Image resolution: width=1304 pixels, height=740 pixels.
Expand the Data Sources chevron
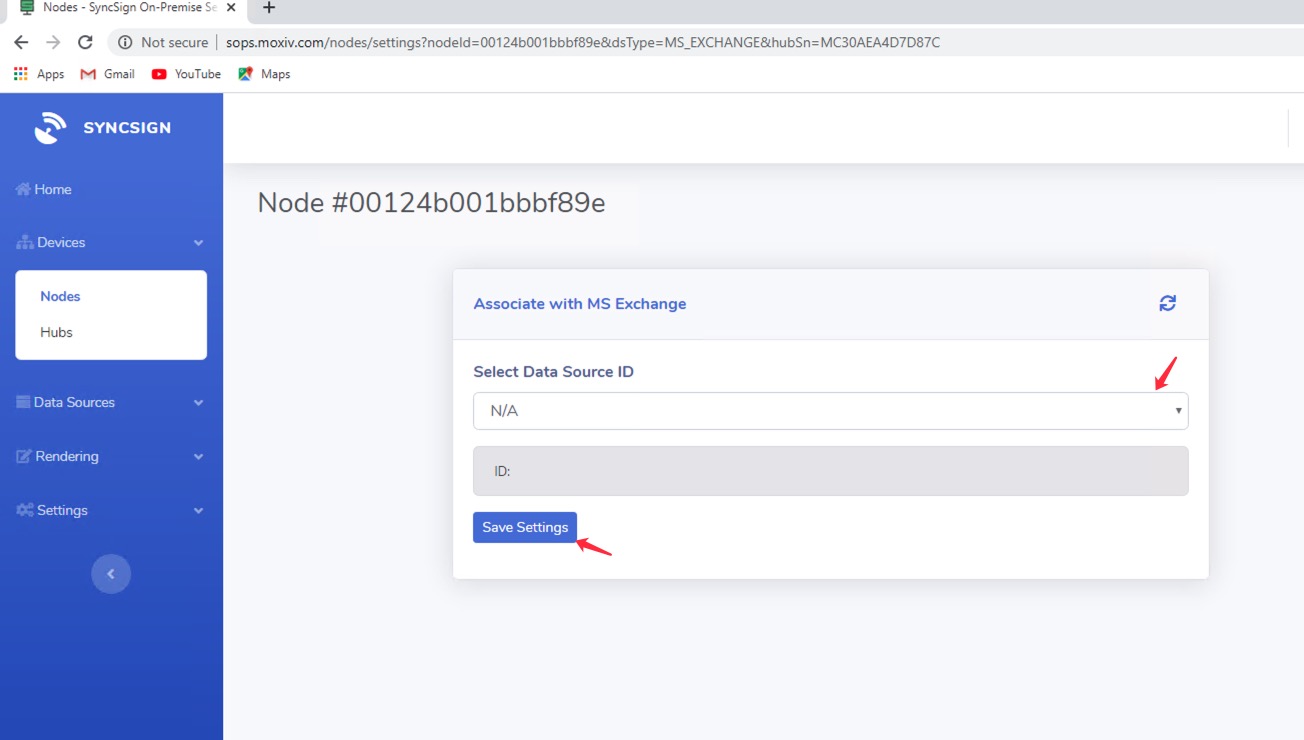[198, 403]
